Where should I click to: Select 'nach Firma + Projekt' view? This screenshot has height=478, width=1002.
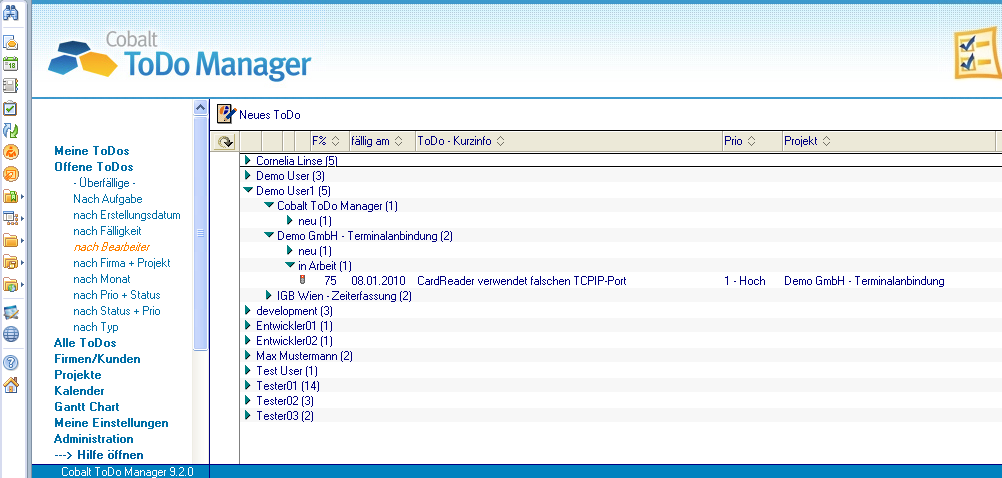121,263
